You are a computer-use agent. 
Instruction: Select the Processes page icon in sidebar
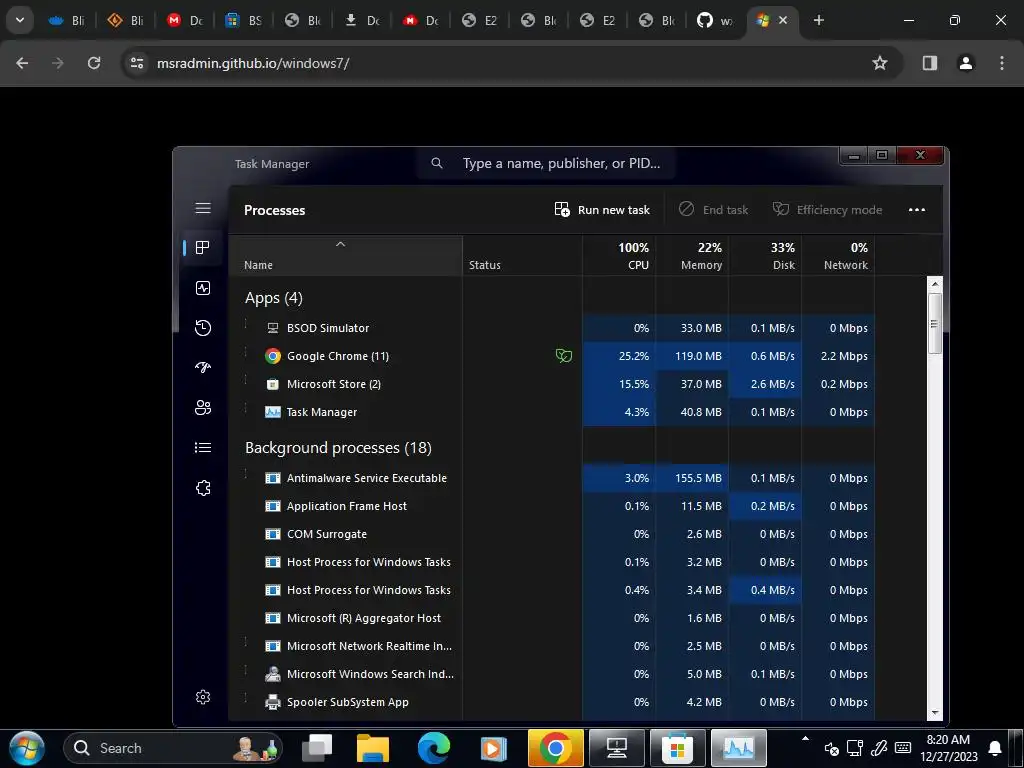pyautogui.click(x=202, y=248)
